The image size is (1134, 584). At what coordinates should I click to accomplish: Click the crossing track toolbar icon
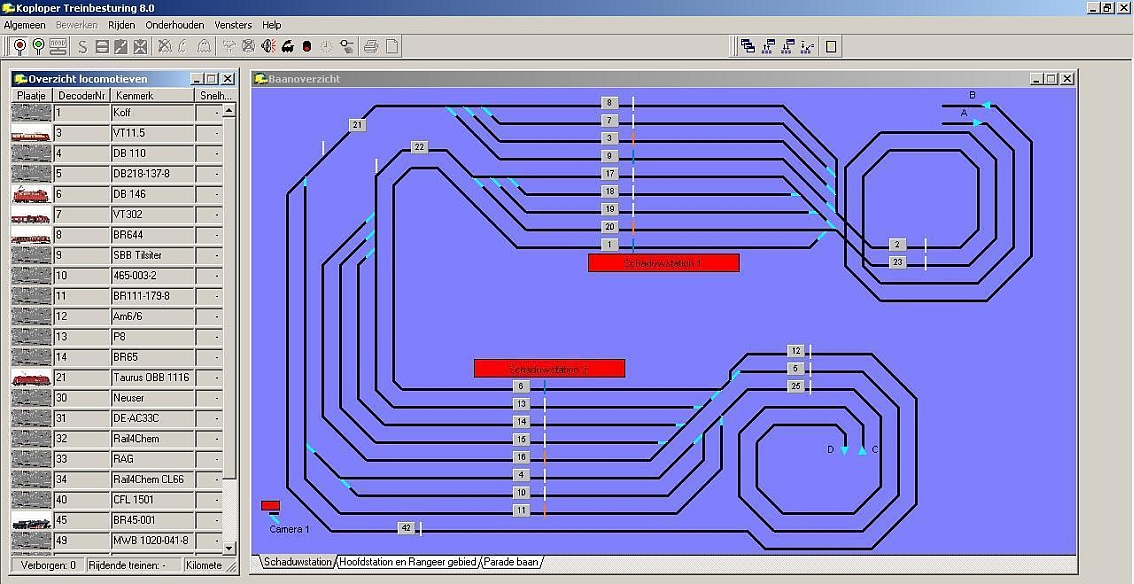(140, 47)
